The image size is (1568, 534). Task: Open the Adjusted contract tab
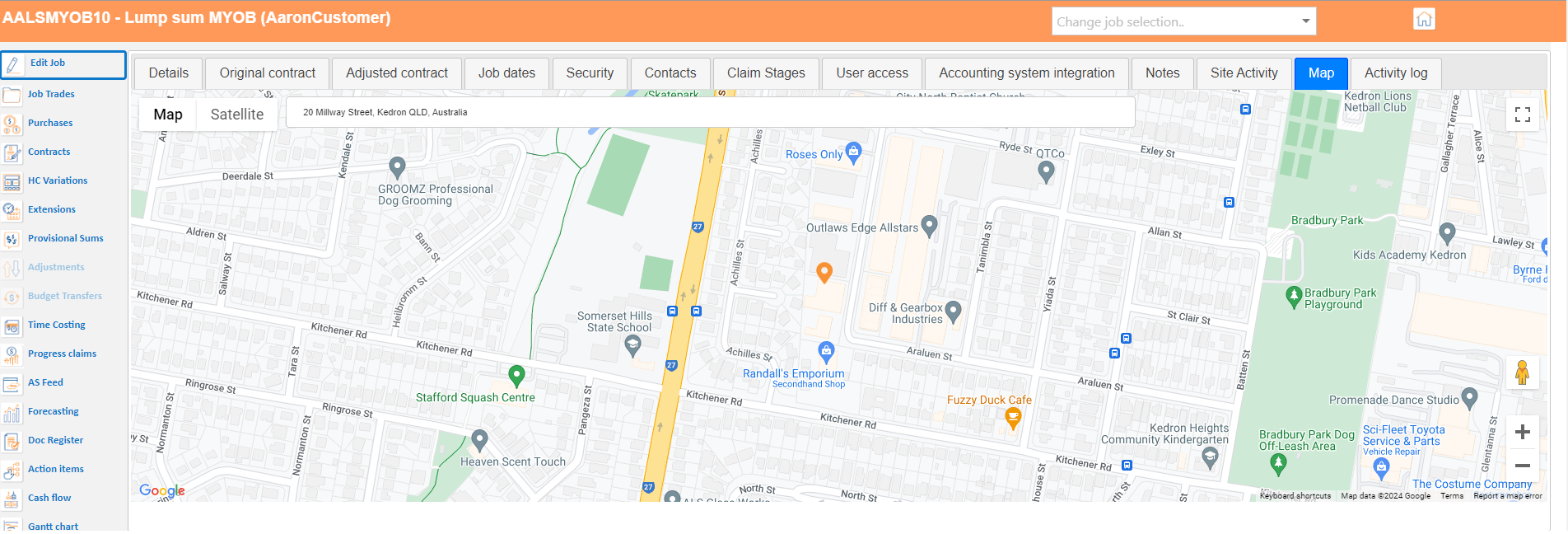pos(397,73)
